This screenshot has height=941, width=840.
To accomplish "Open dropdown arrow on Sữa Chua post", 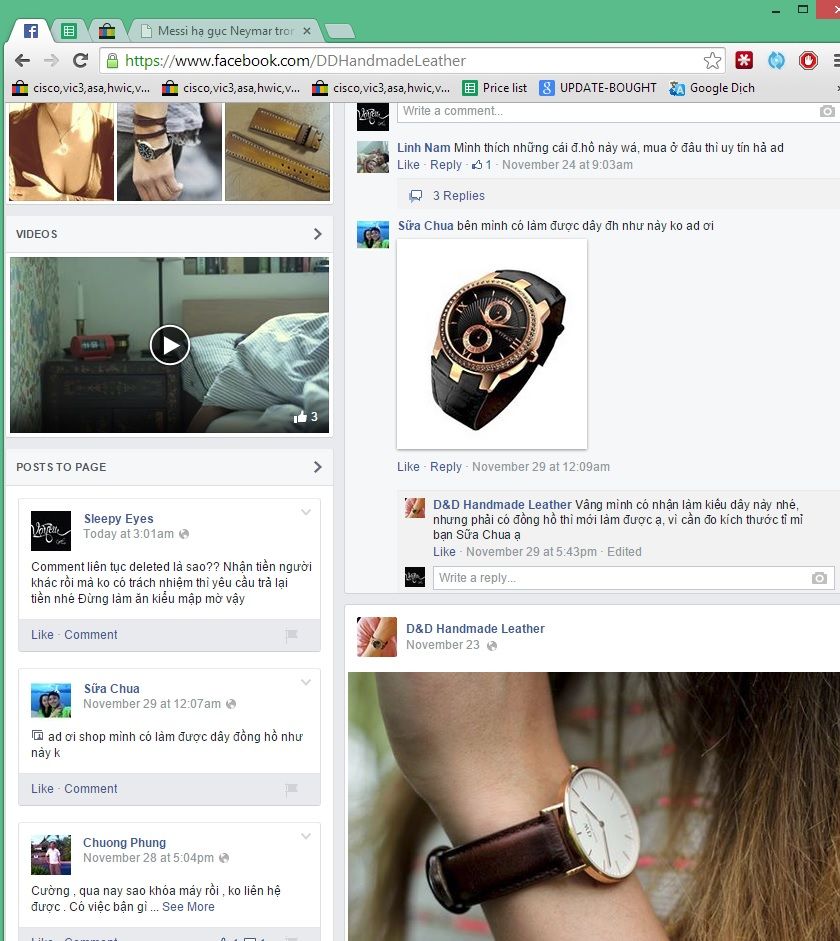I will [x=306, y=683].
